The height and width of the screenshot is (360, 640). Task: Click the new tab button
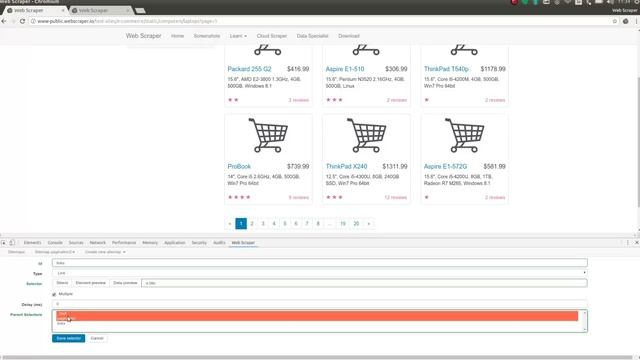pyautogui.click(x=140, y=10)
